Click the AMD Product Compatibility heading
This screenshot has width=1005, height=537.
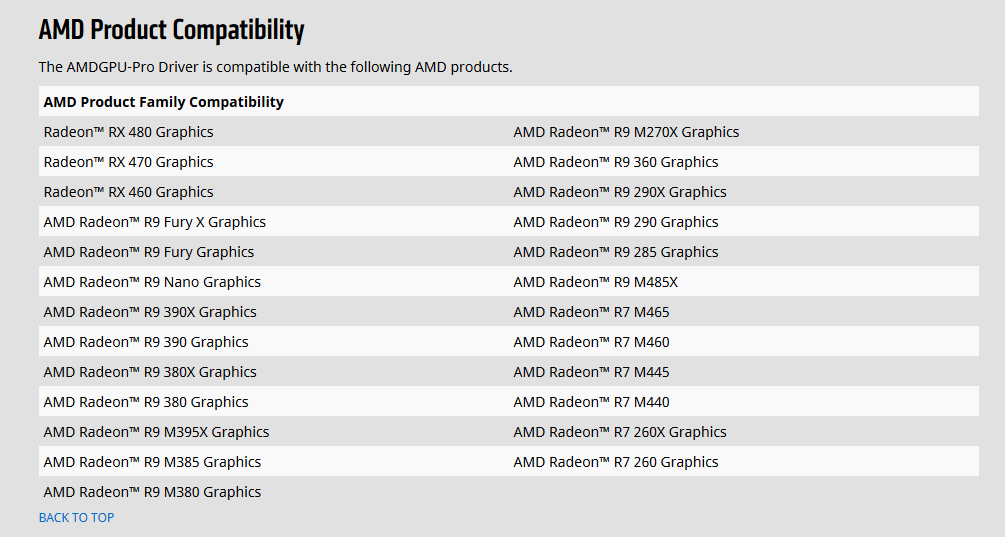[x=171, y=30]
